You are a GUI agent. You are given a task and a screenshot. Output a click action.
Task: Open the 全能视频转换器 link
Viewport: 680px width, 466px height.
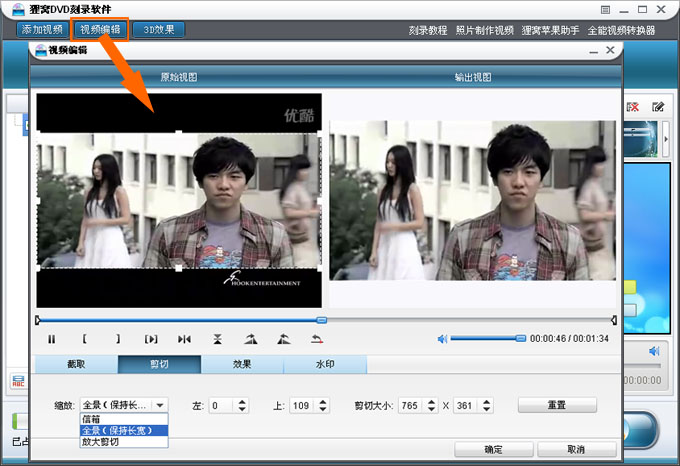point(621,30)
